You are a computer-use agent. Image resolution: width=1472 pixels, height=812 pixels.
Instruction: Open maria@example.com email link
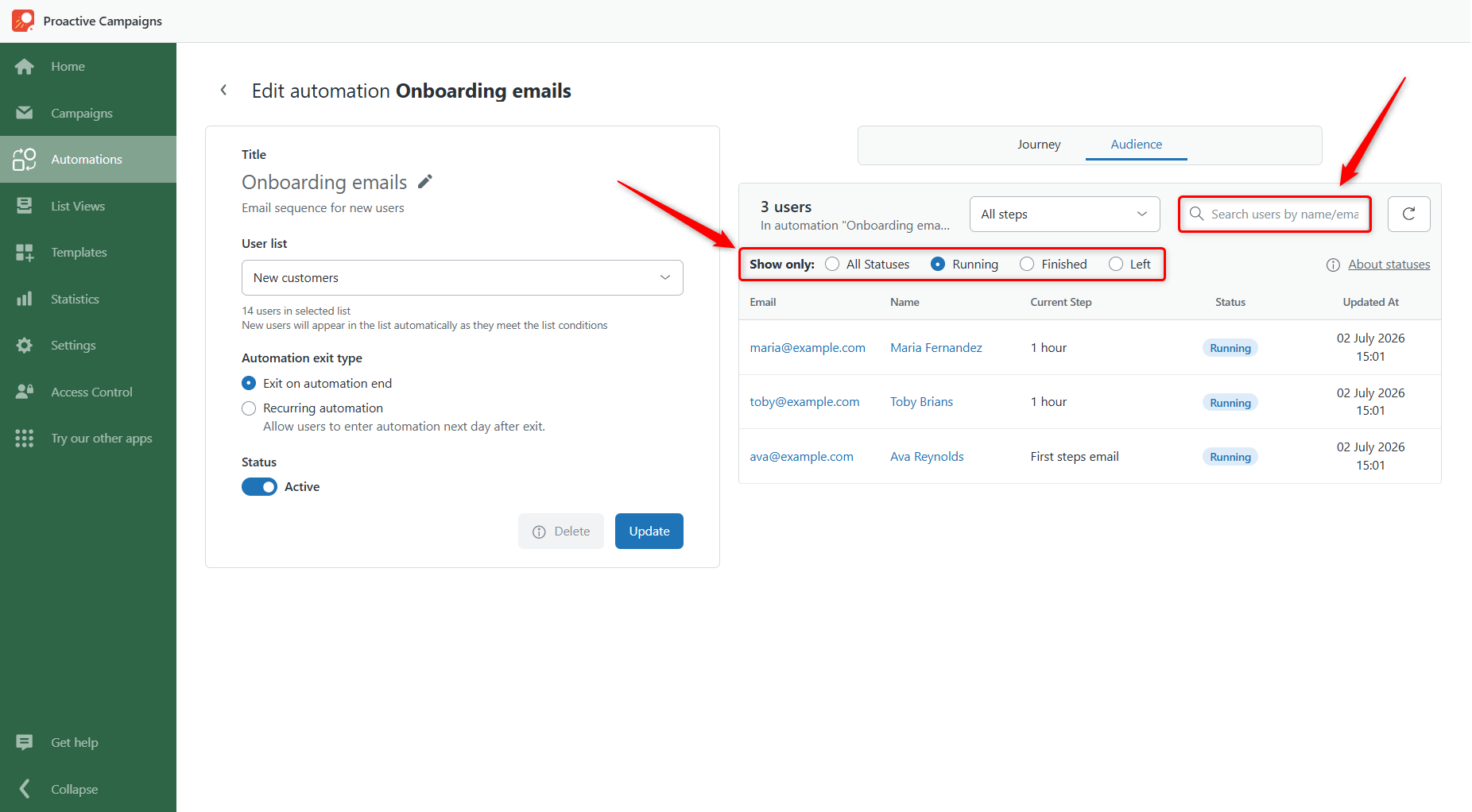[x=808, y=348]
